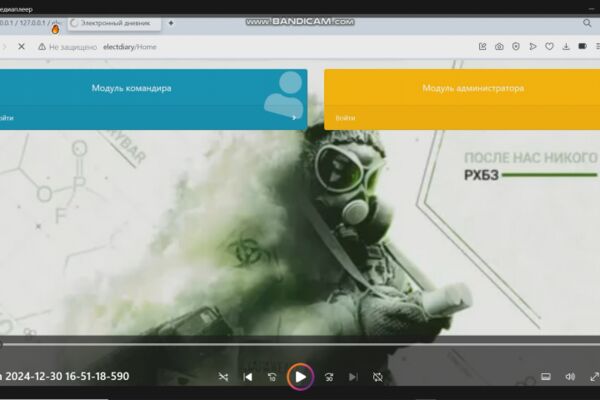Click the РХБЗ heading text

point(481,175)
